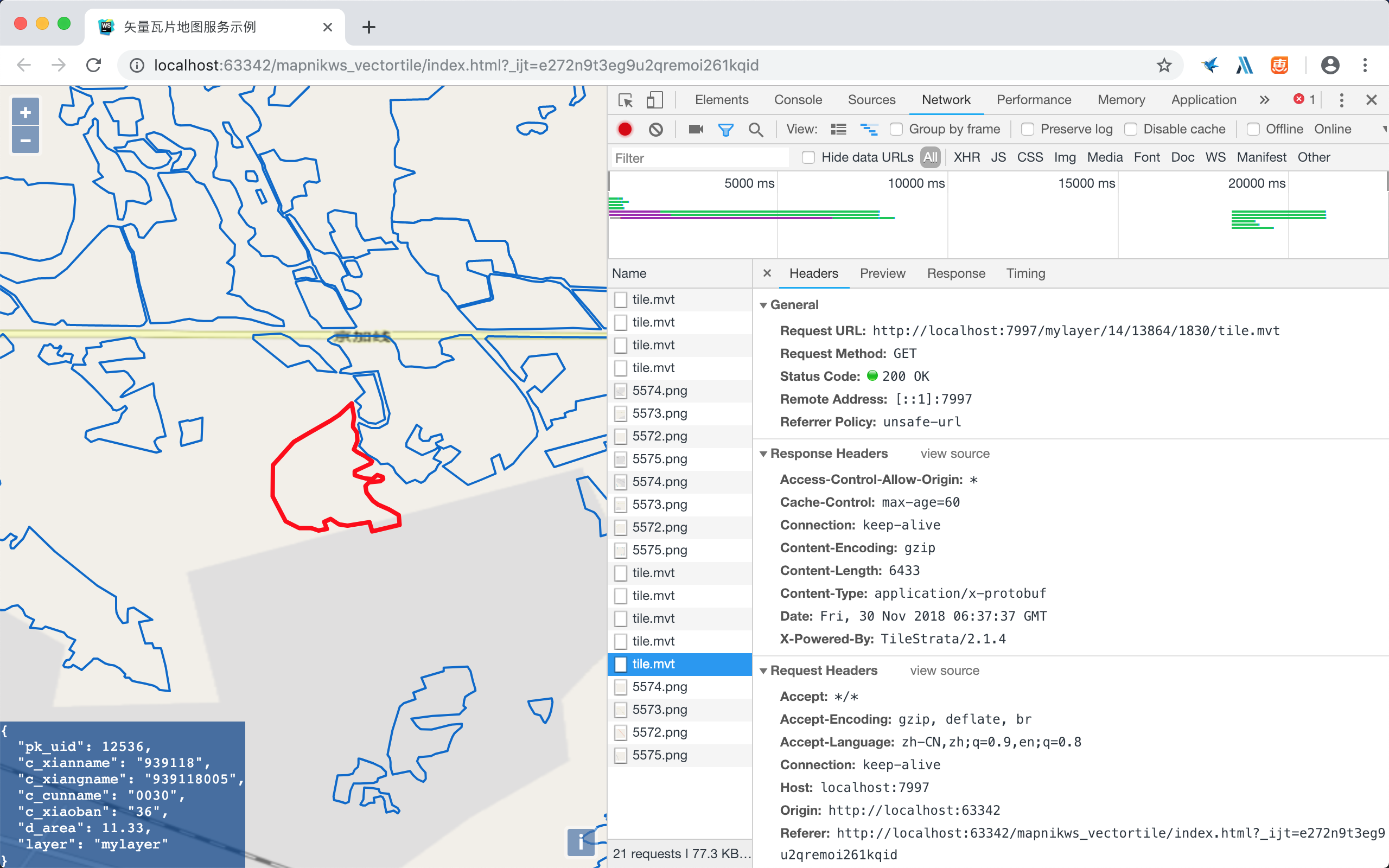Open search with the magnifier icon in DevTools
Viewport: 1389px width, 868px height.
[756, 130]
